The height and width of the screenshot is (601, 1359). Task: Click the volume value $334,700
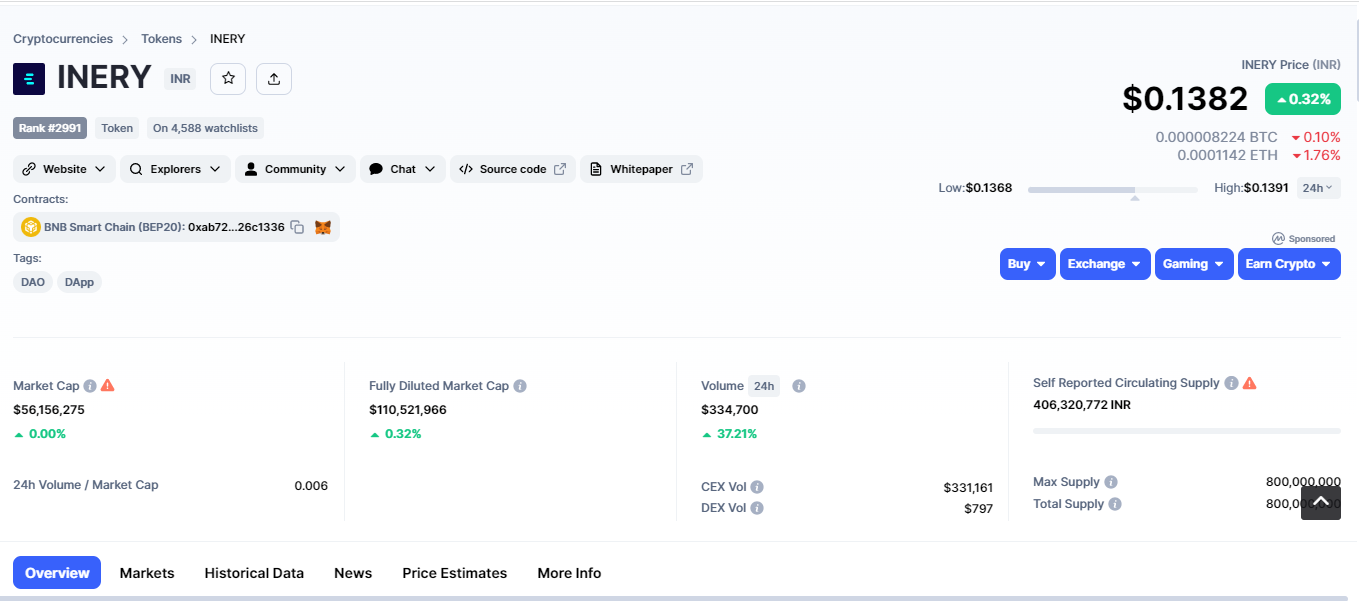pos(730,410)
